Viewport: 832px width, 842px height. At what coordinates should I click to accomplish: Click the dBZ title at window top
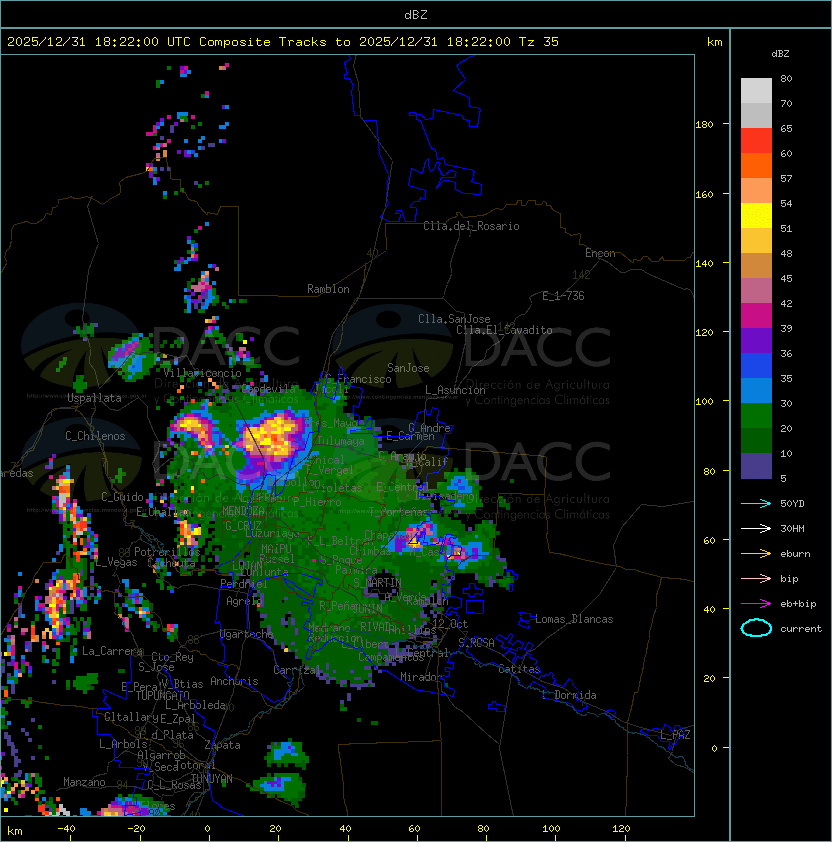416,14
